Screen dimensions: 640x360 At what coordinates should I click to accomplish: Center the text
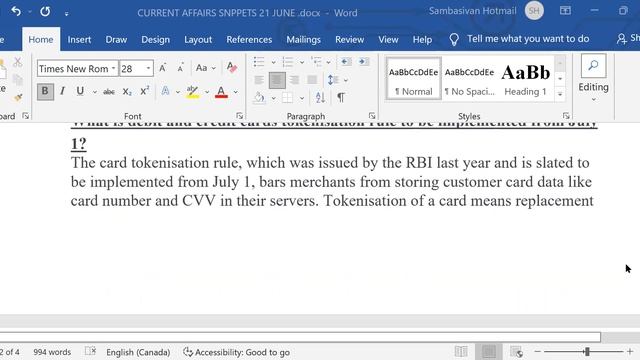click(x=277, y=80)
